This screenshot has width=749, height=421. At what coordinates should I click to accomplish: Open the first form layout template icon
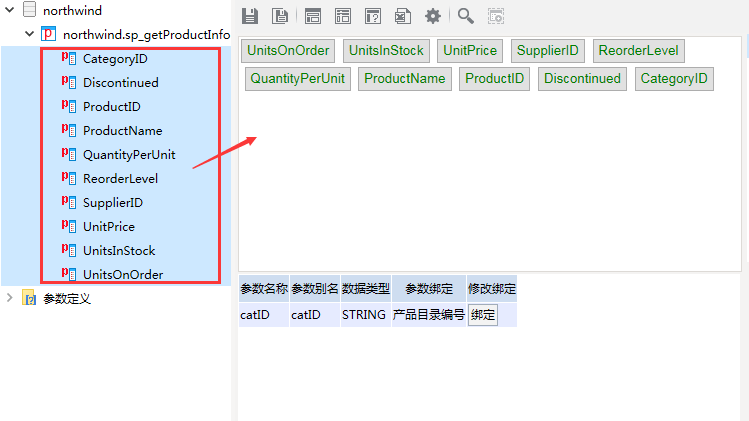pos(313,16)
